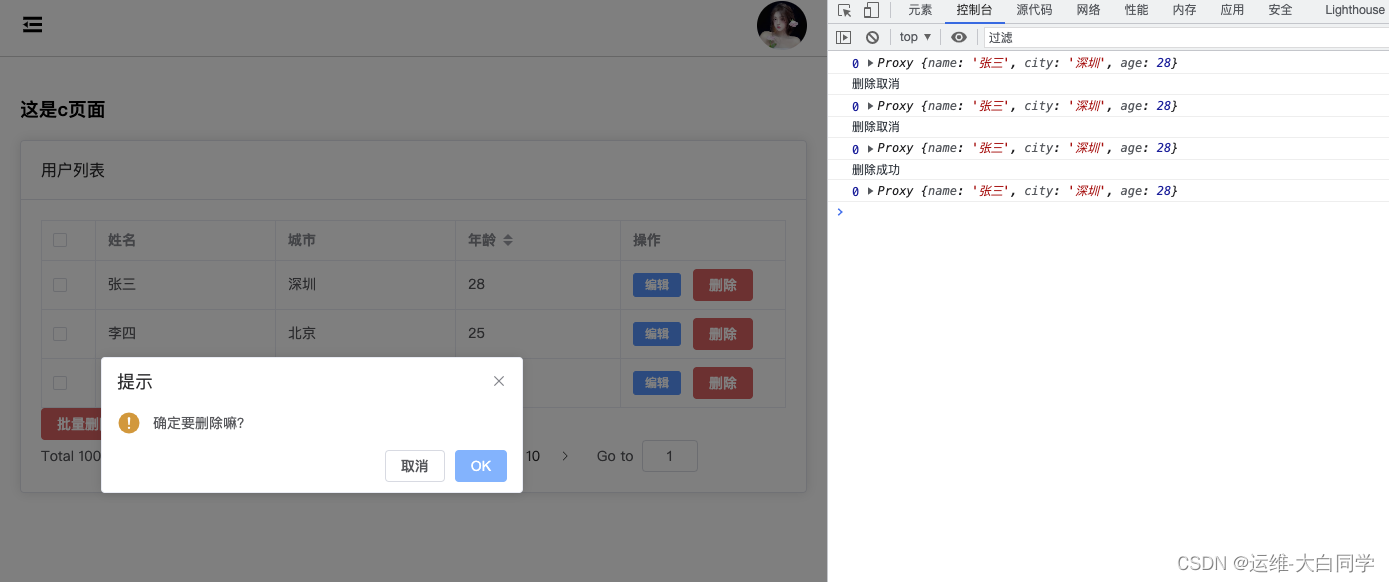
Task: Click 编辑 for the 李四 row
Action: click(x=657, y=334)
